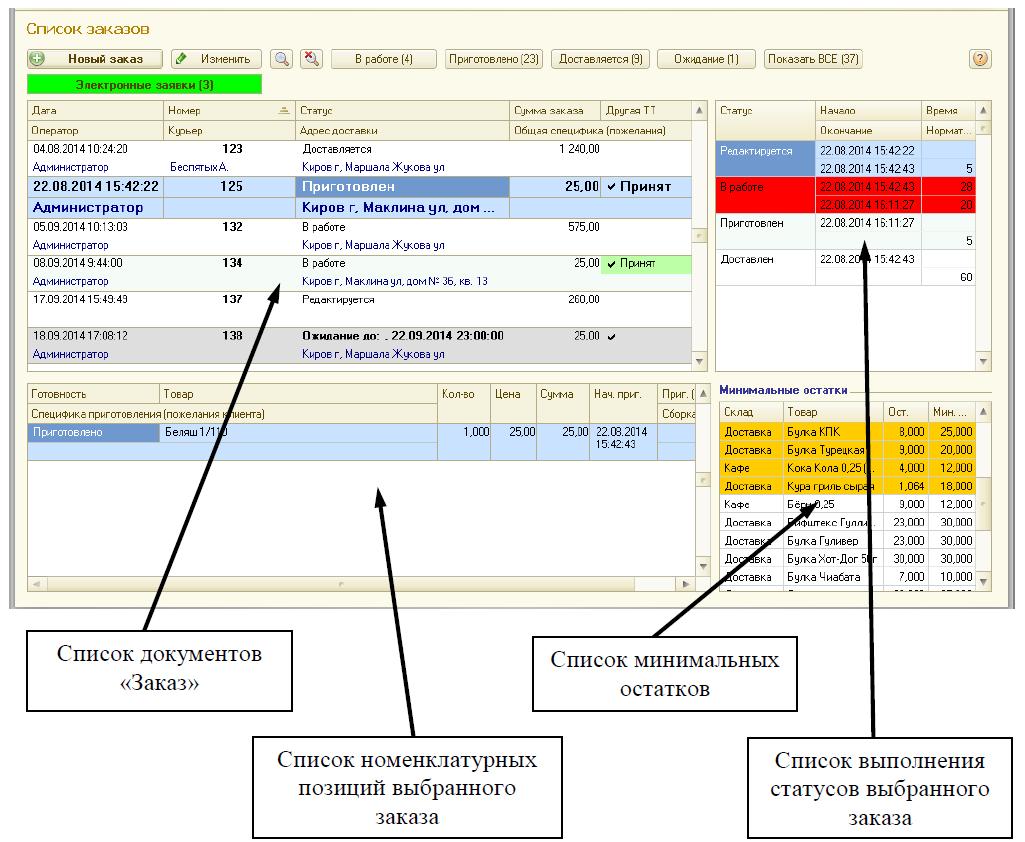This screenshot has width=1025, height=842.
Task: Open Электронные заявки (3)
Action: tap(144, 85)
